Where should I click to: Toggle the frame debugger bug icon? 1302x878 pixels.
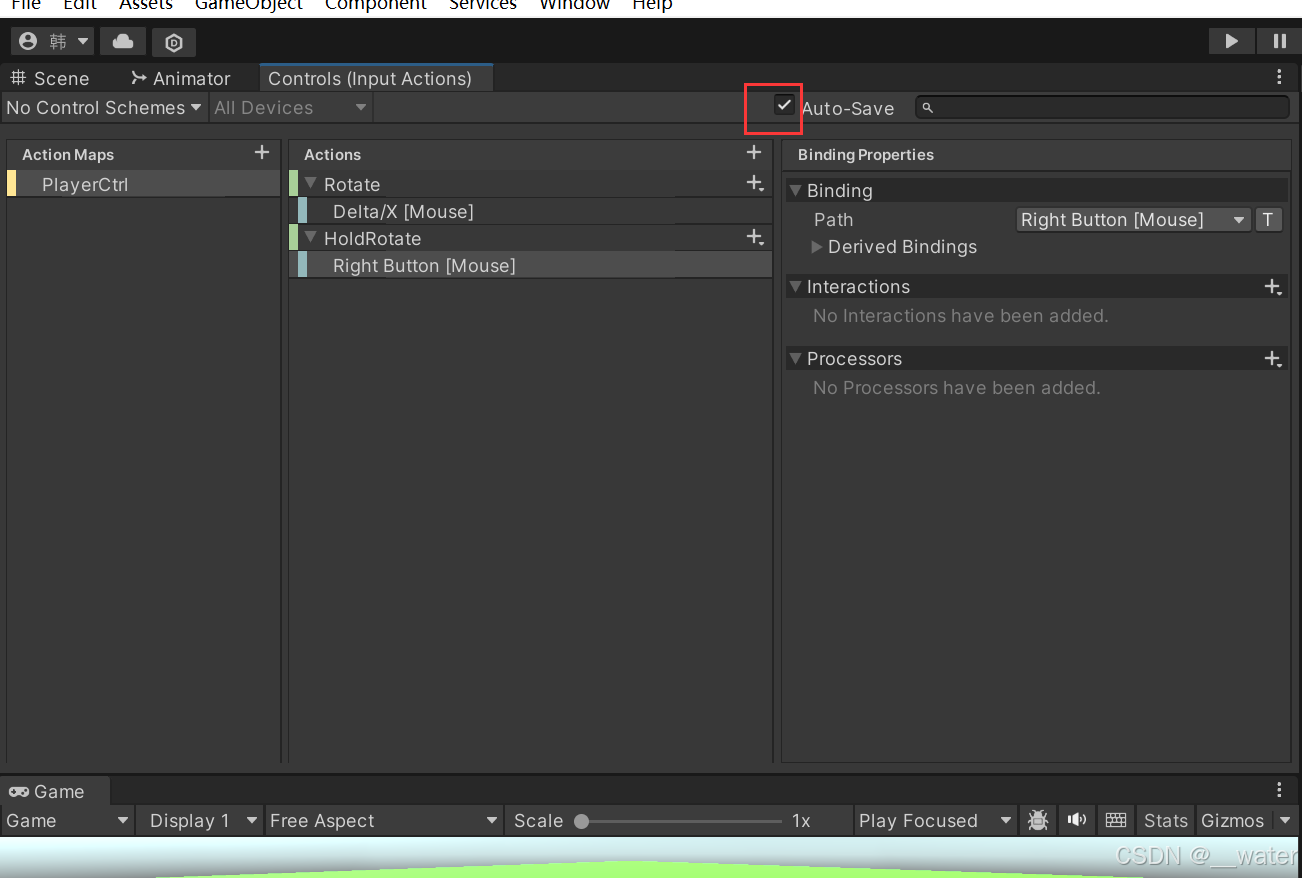(x=1038, y=820)
